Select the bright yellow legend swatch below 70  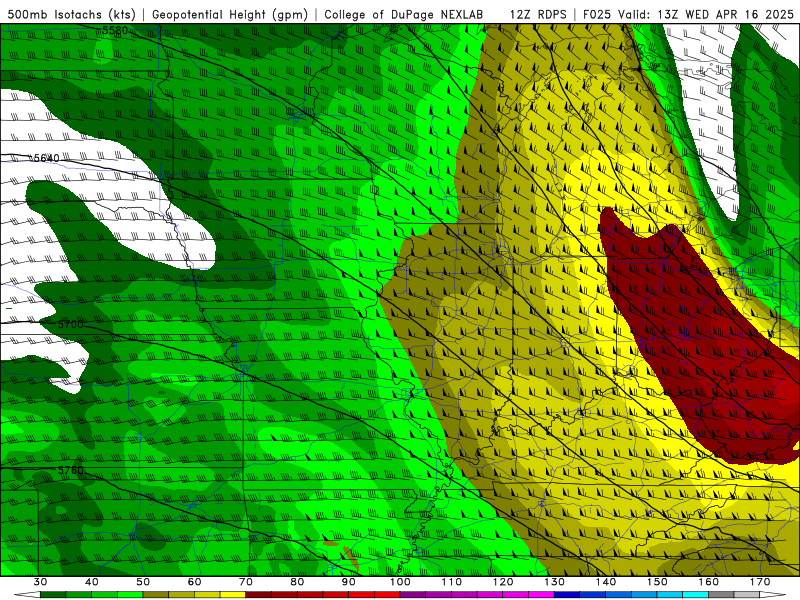pos(233,595)
